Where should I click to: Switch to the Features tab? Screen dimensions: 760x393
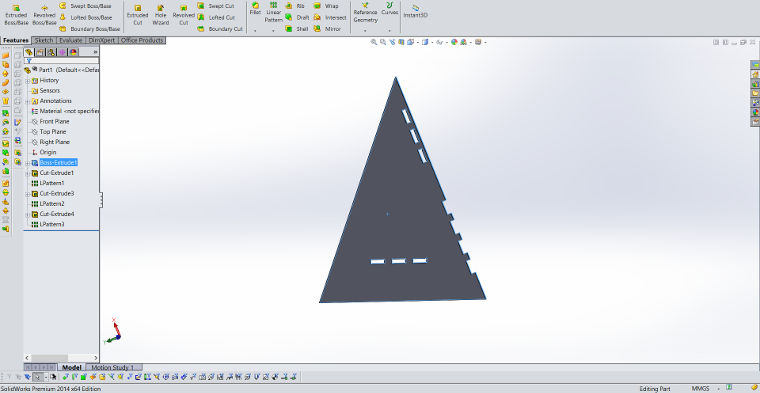tap(16, 40)
